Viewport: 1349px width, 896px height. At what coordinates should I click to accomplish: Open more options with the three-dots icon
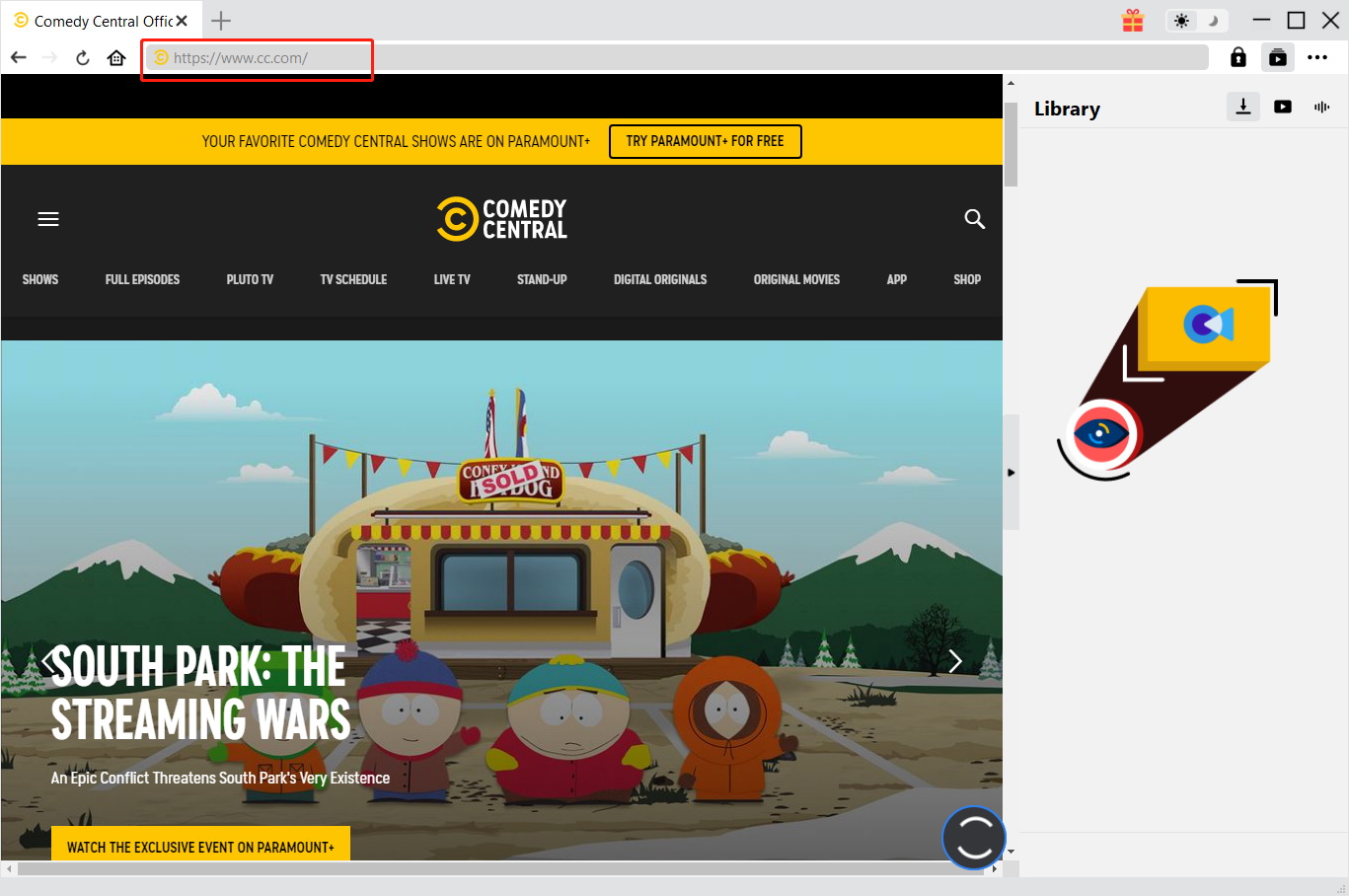[1317, 57]
